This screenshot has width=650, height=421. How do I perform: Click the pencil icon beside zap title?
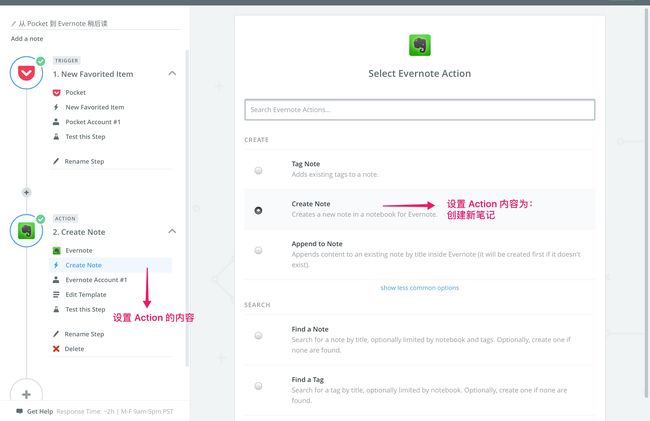(x=14, y=24)
